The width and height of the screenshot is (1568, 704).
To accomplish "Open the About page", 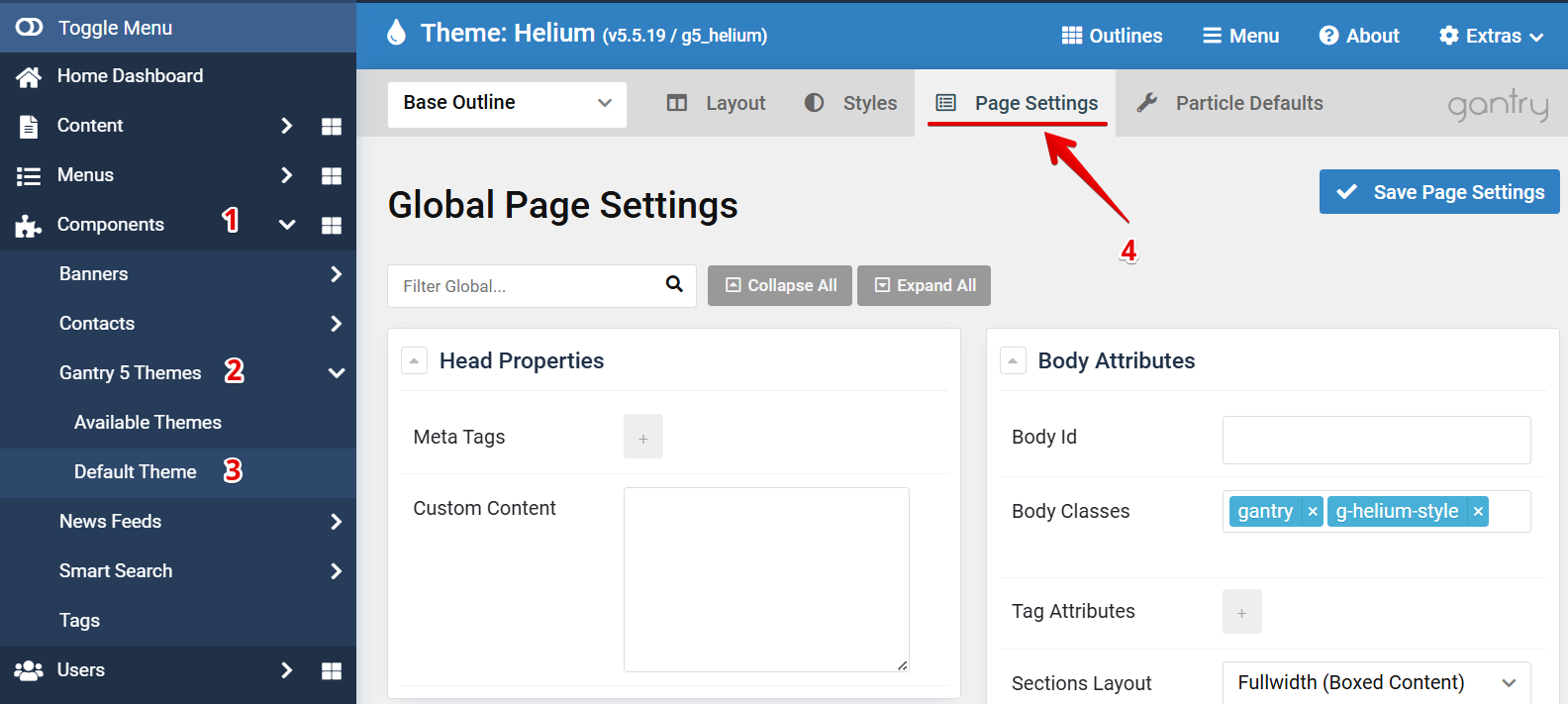I will click(1359, 36).
